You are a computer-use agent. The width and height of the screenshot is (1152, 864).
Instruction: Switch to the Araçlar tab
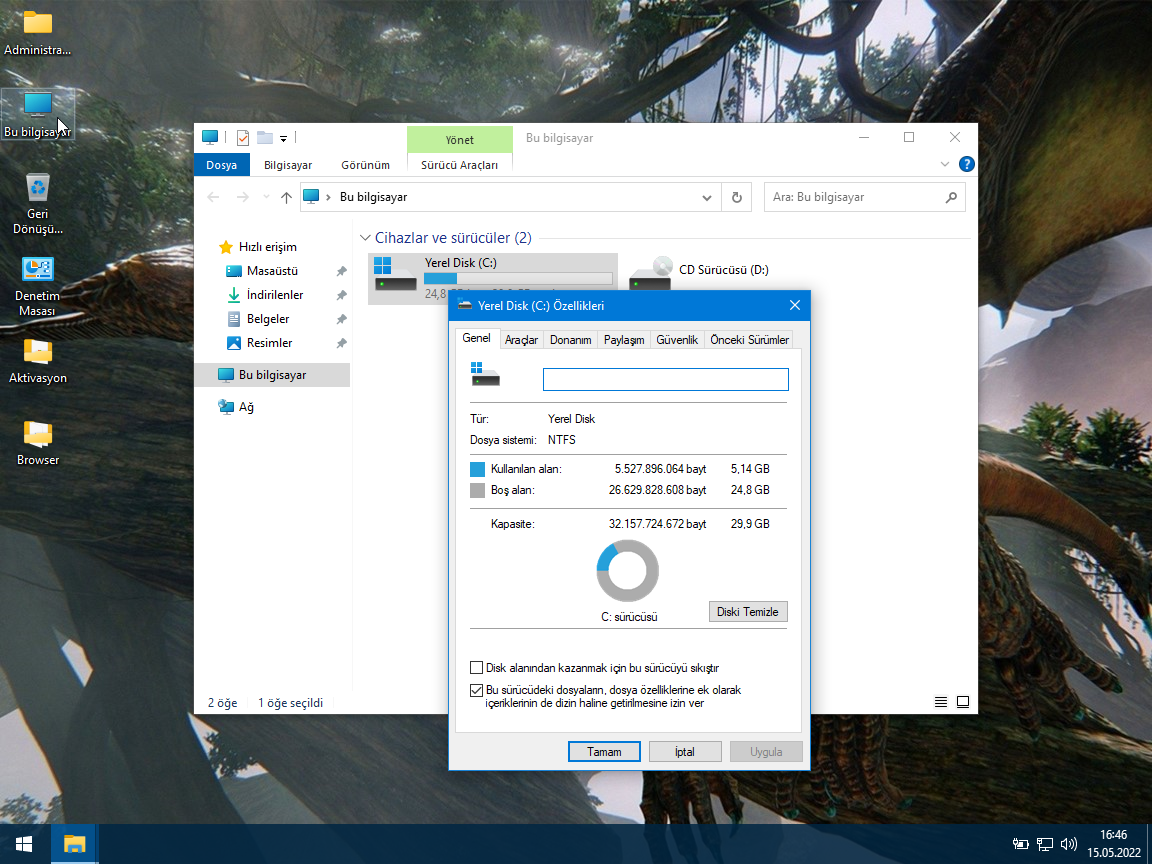tap(521, 340)
